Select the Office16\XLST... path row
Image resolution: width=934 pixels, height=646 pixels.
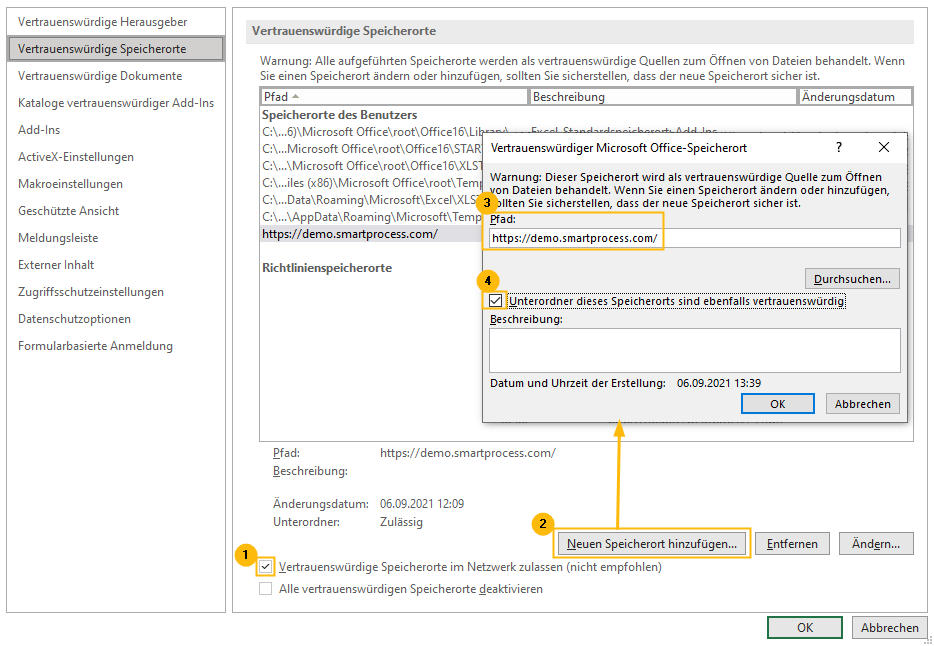coord(371,166)
